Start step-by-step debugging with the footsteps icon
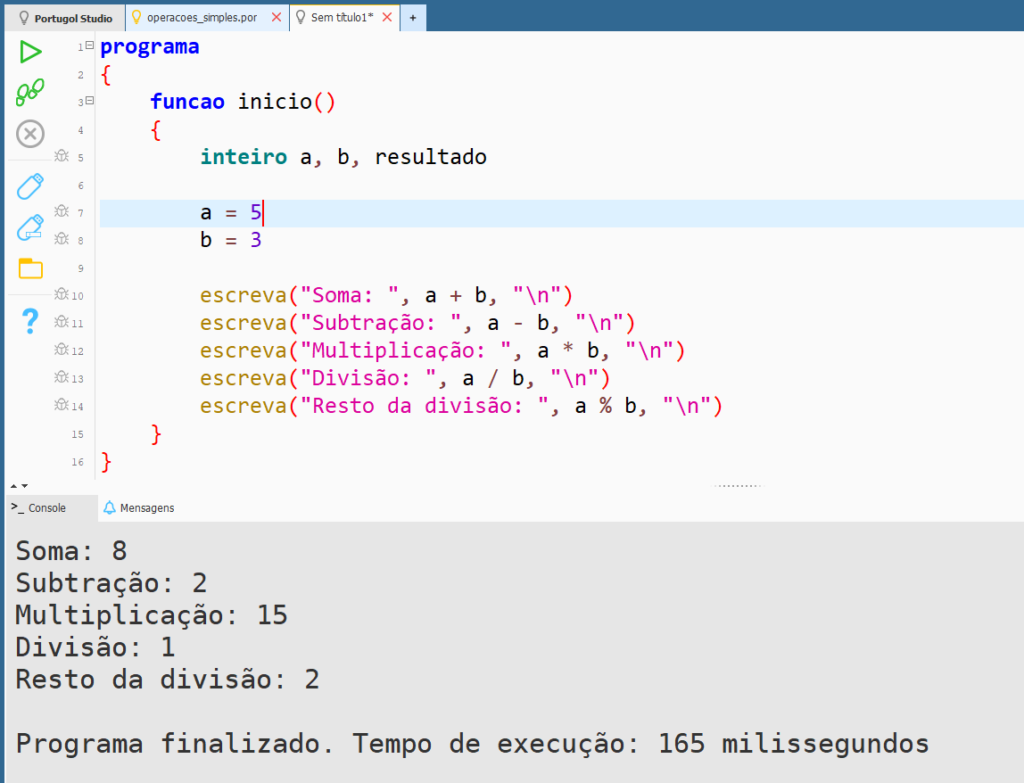 pyautogui.click(x=30, y=93)
